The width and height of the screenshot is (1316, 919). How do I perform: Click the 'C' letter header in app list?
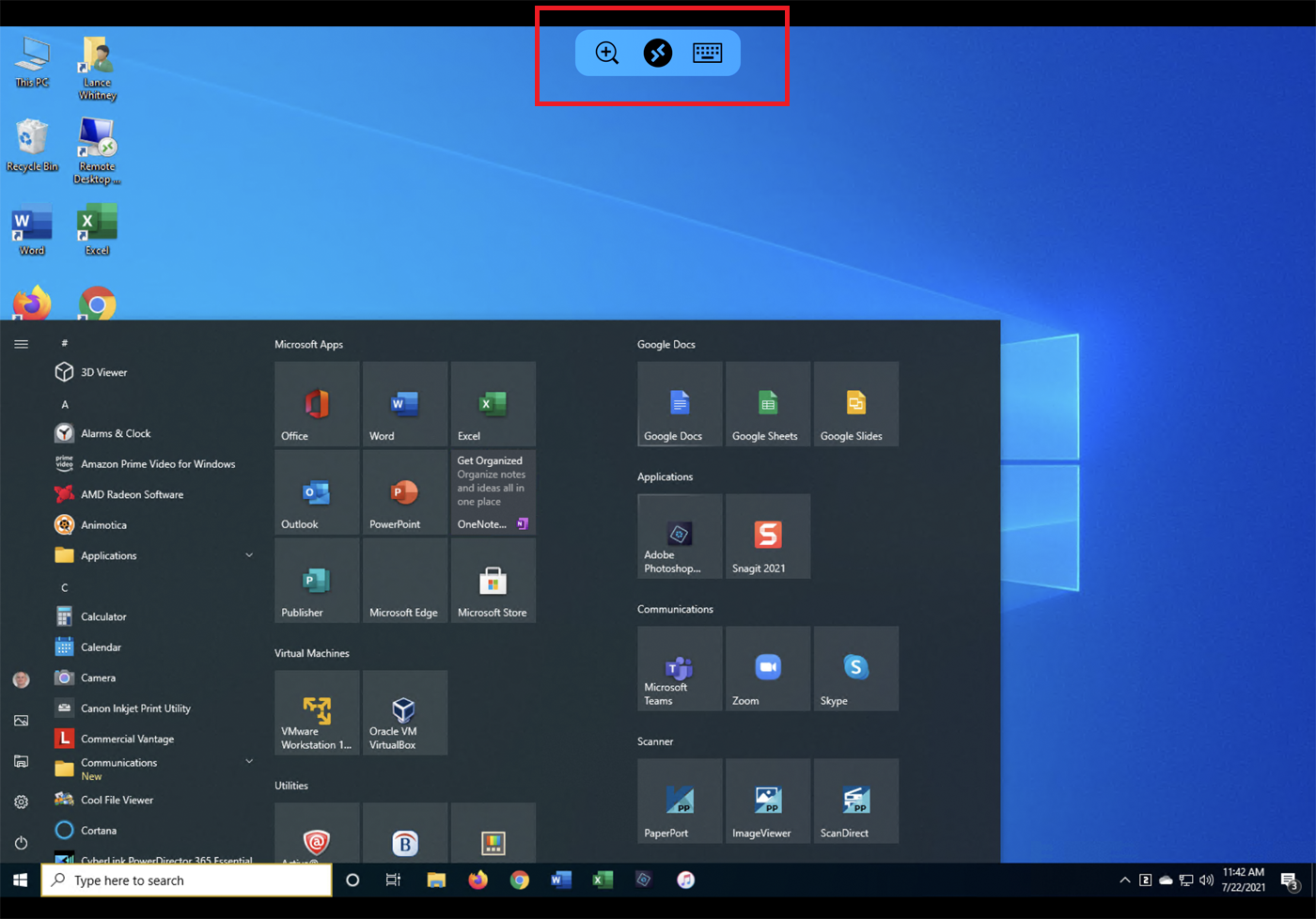coord(65,587)
